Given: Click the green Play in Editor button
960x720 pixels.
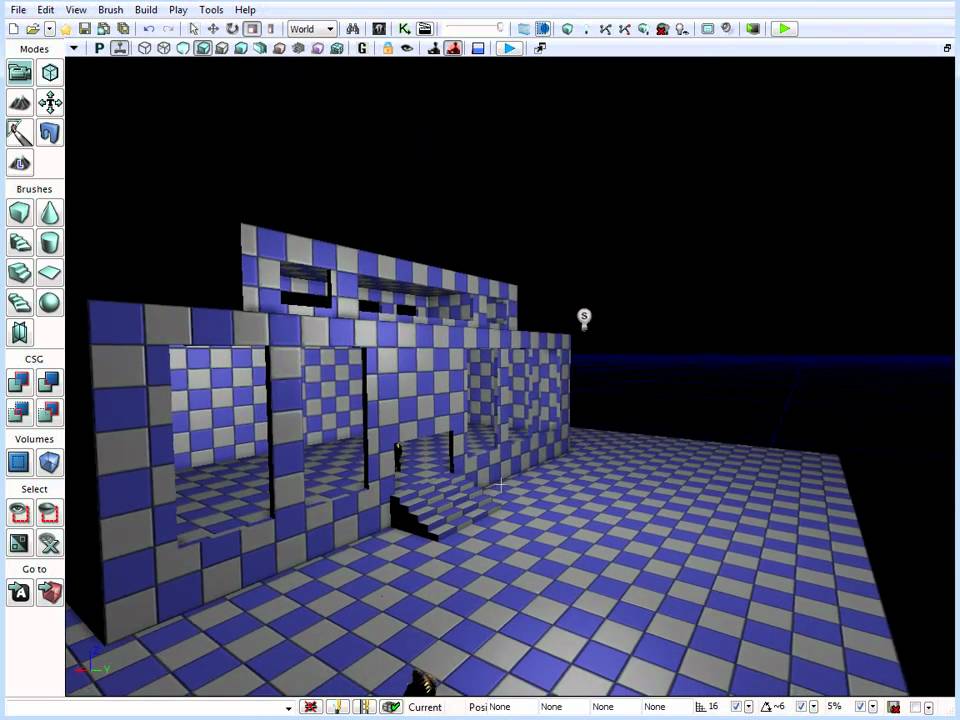Looking at the screenshot, I should [784, 29].
